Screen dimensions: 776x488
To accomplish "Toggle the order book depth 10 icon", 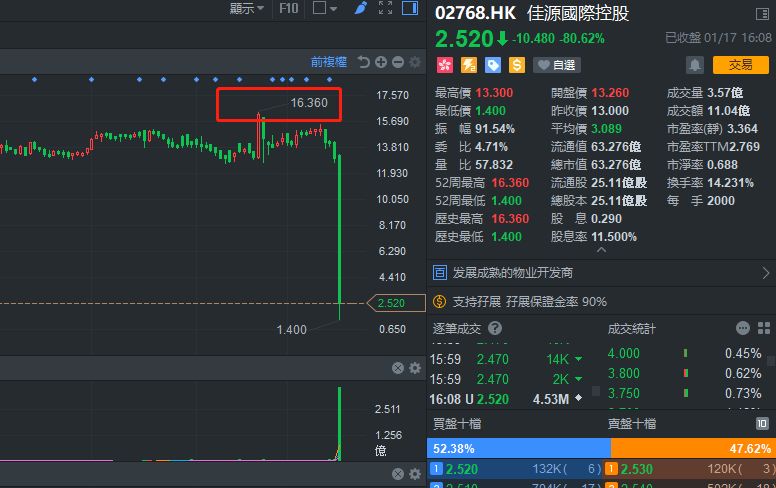I will click(x=762, y=424).
